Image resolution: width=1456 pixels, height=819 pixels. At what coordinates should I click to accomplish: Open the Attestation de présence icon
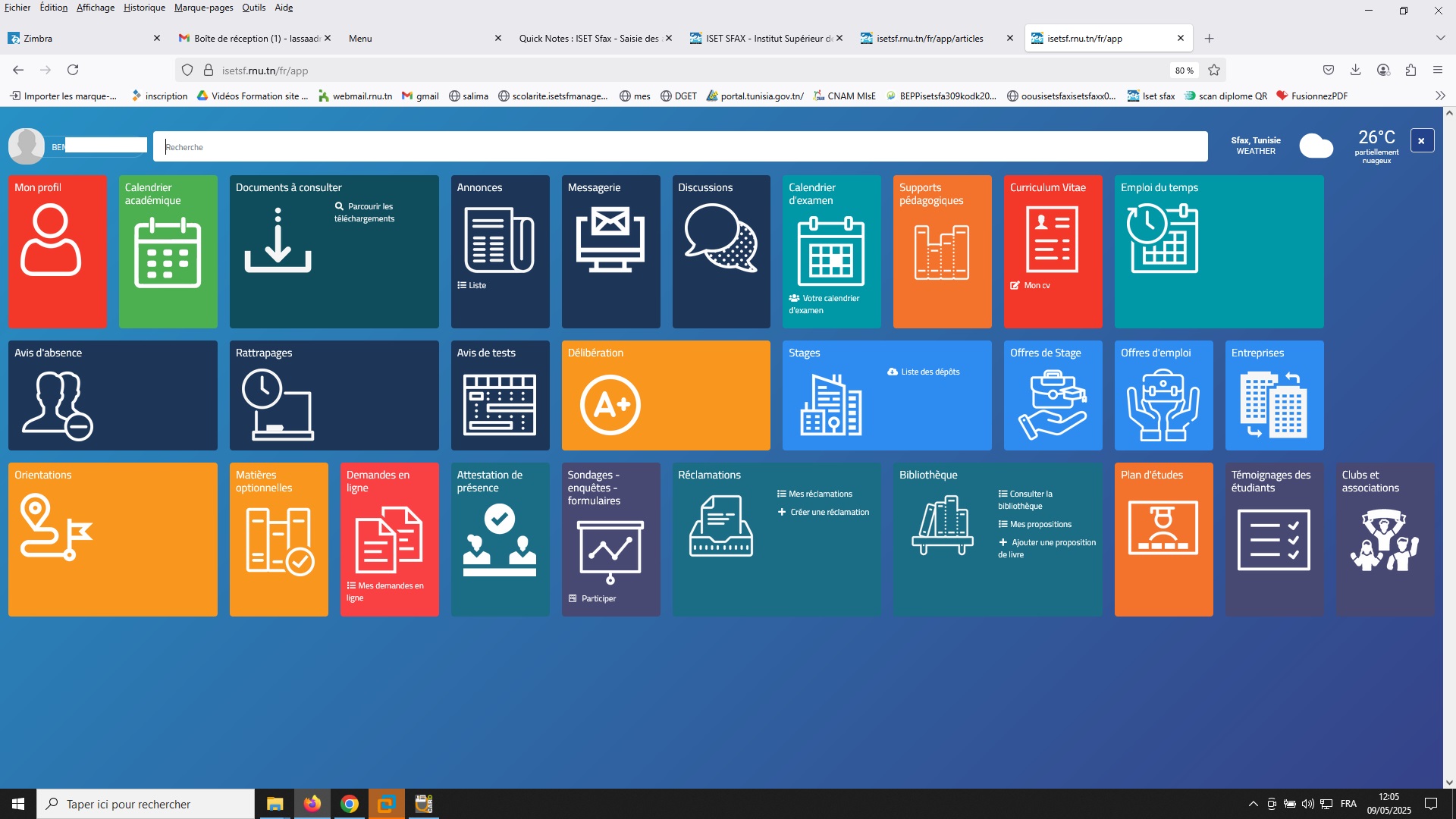click(x=500, y=540)
